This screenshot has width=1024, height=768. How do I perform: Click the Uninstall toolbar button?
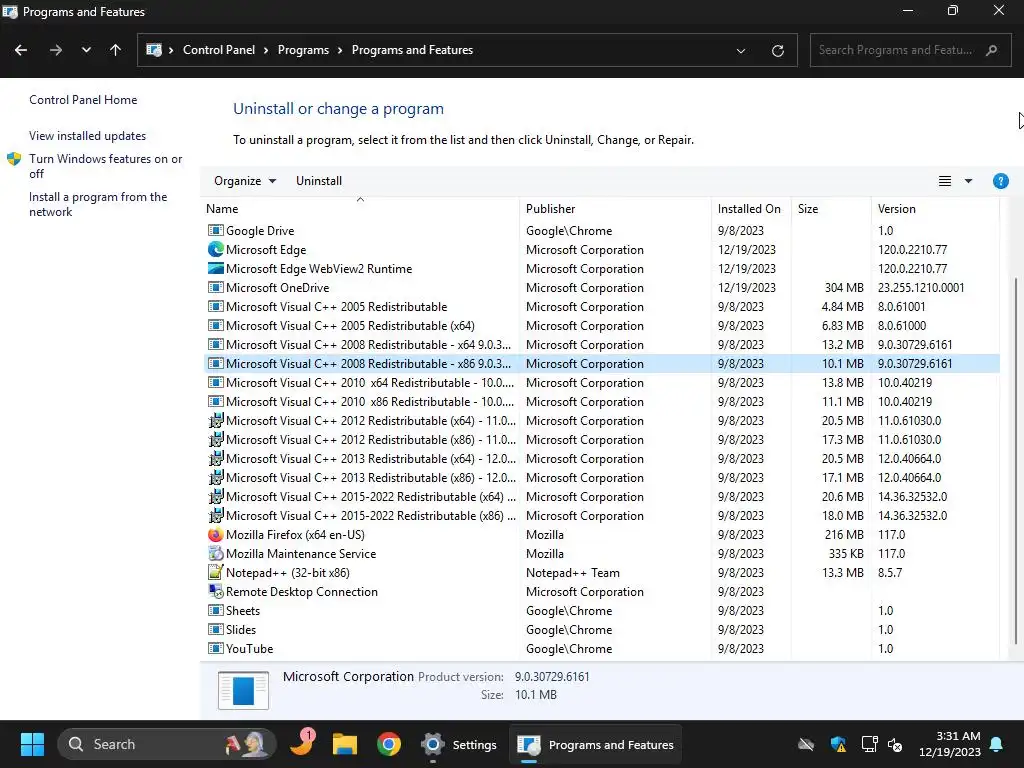[x=319, y=181]
